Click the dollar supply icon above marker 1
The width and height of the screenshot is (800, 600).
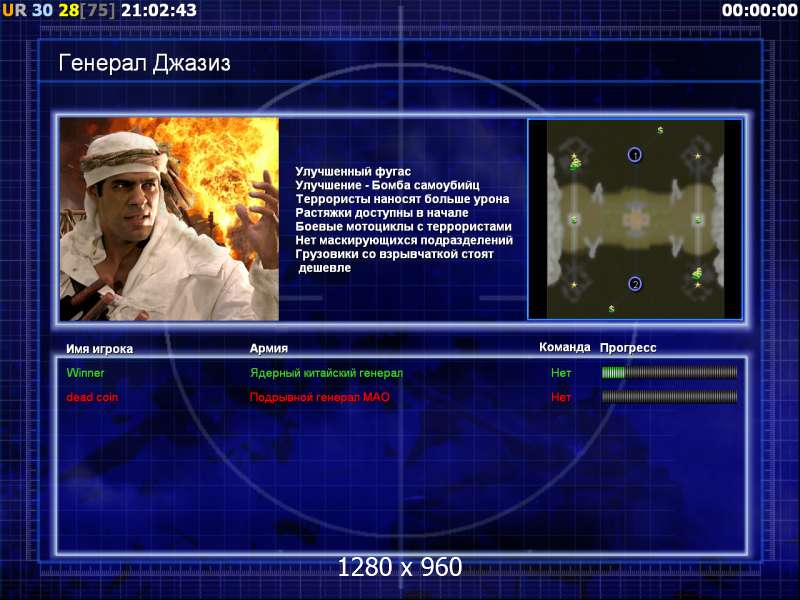coord(660,130)
